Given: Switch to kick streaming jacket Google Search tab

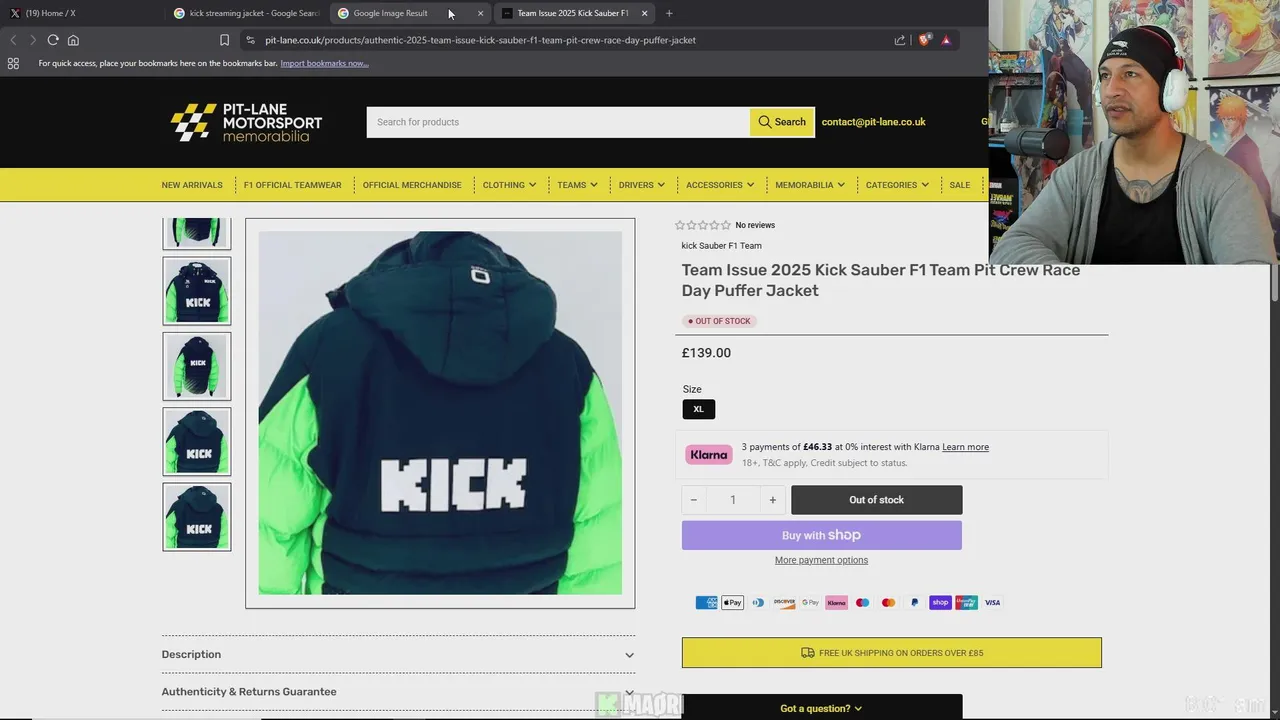Looking at the screenshot, I should [246, 13].
